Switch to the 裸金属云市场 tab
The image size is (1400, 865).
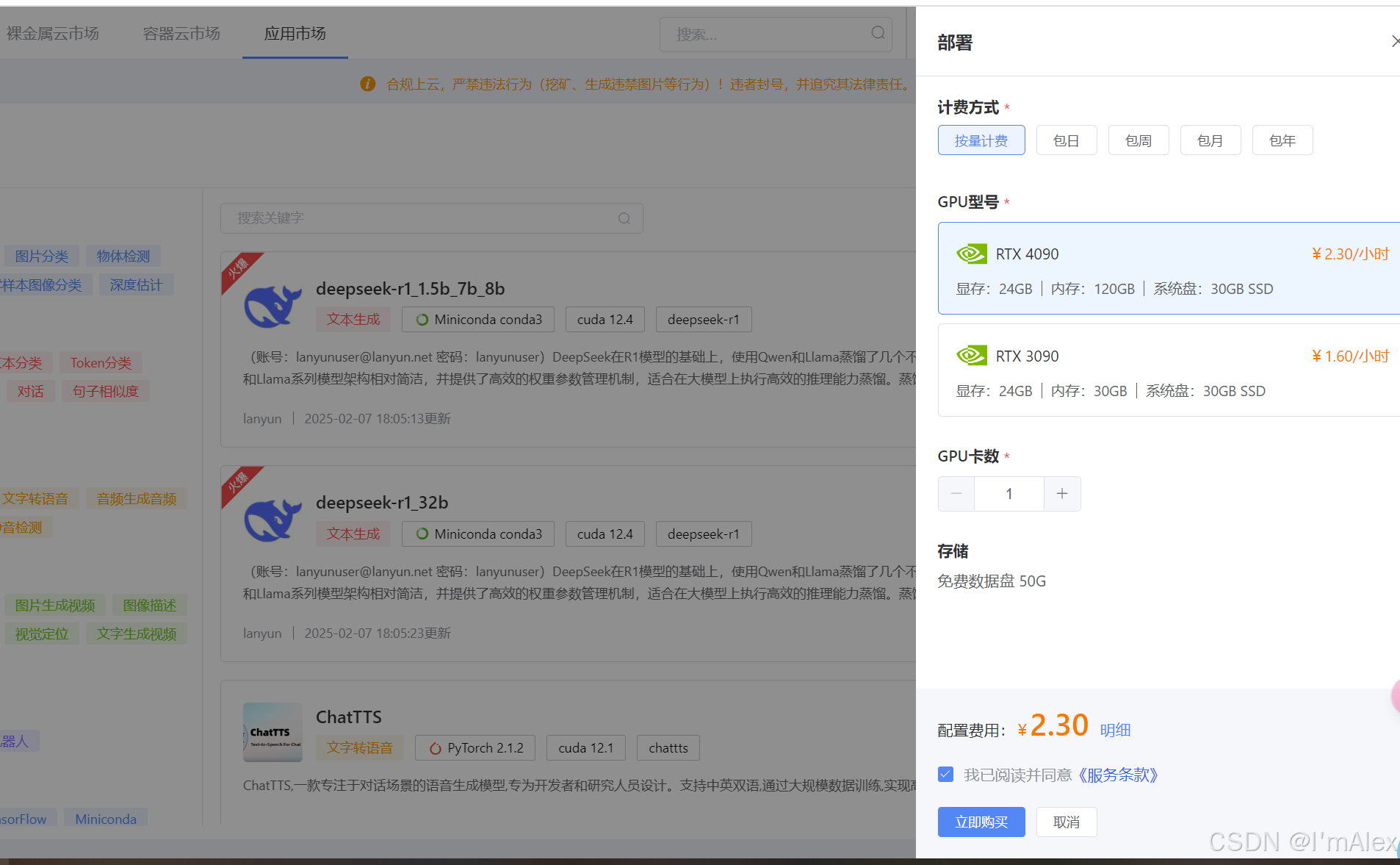[x=53, y=33]
